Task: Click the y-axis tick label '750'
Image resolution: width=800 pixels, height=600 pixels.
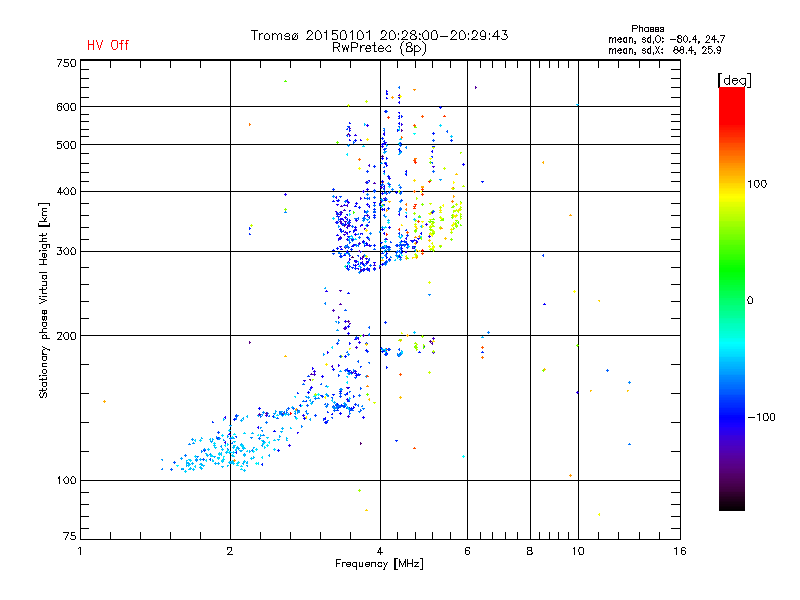Action: pos(66,63)
